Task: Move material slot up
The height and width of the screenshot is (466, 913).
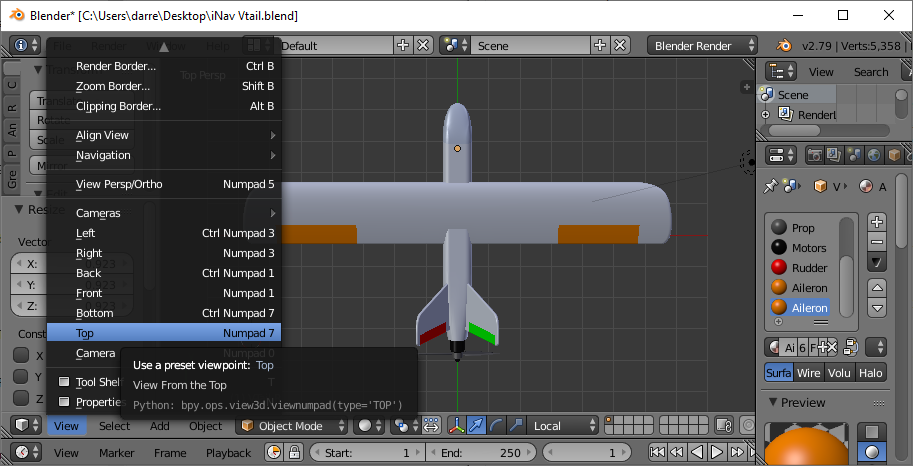Action: tap(877, 287)
